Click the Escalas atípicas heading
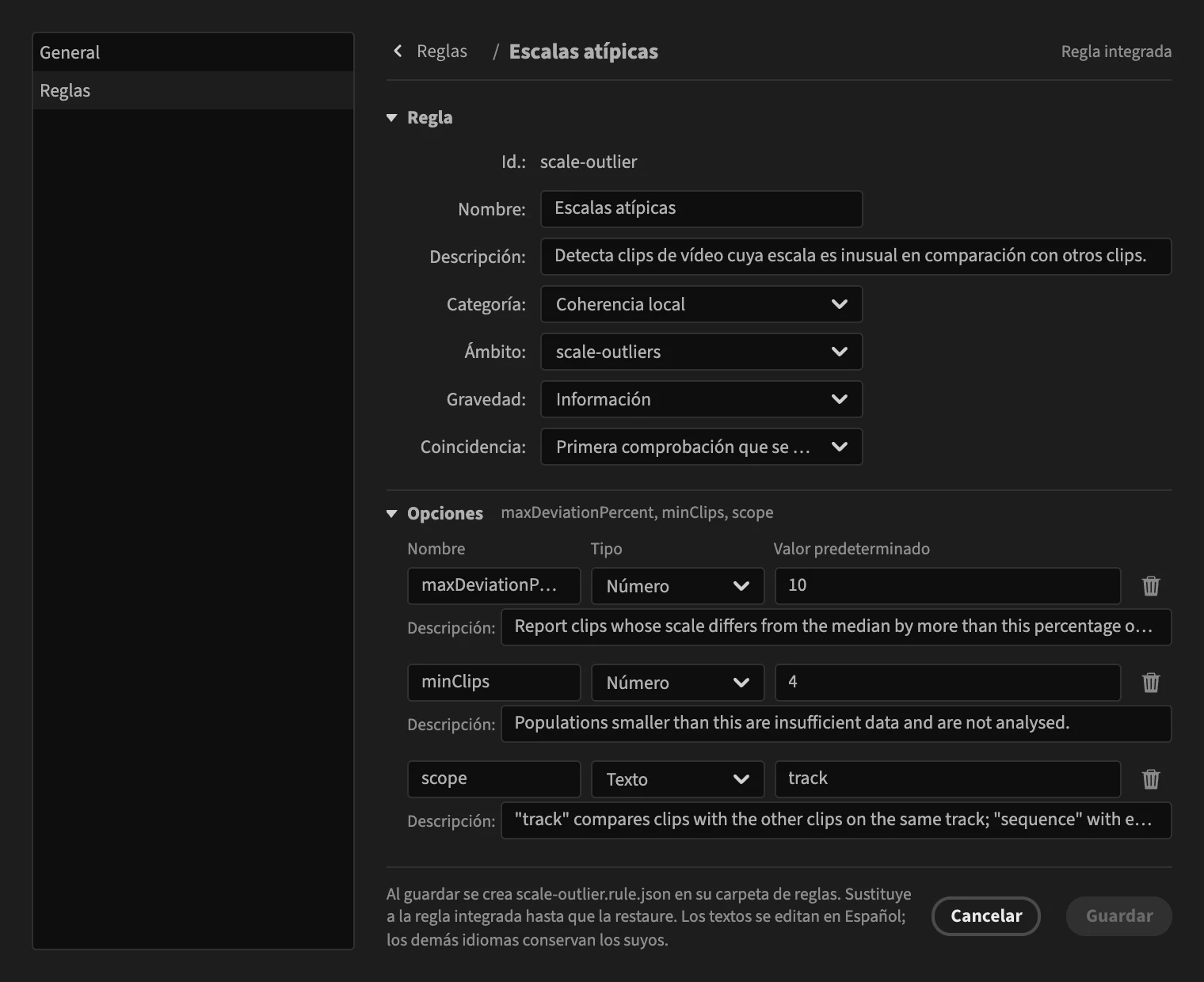Screen dimensions: 1204x982 [584, 51]
